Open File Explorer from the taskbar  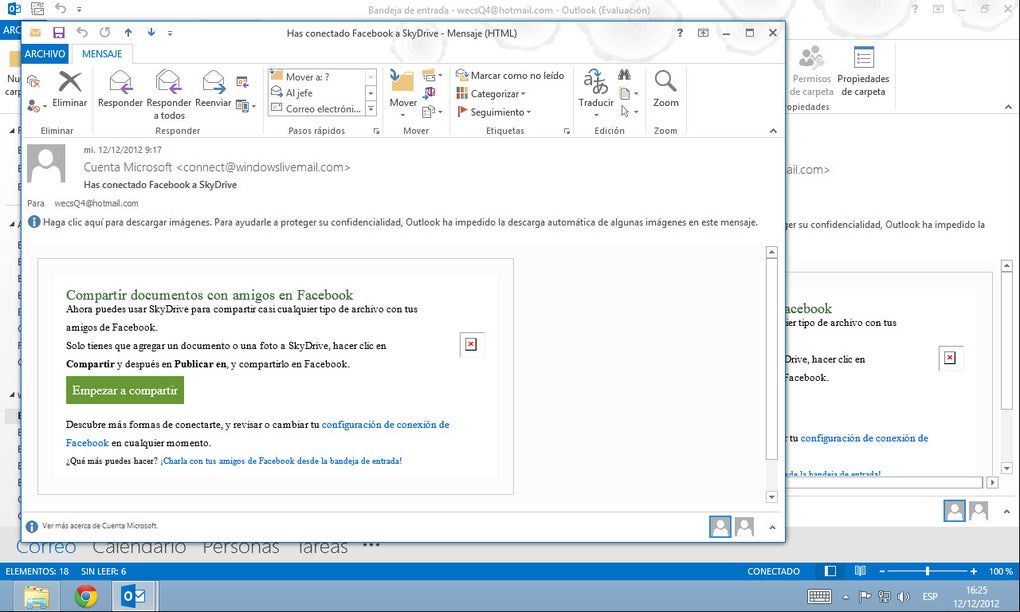(37, 596)
